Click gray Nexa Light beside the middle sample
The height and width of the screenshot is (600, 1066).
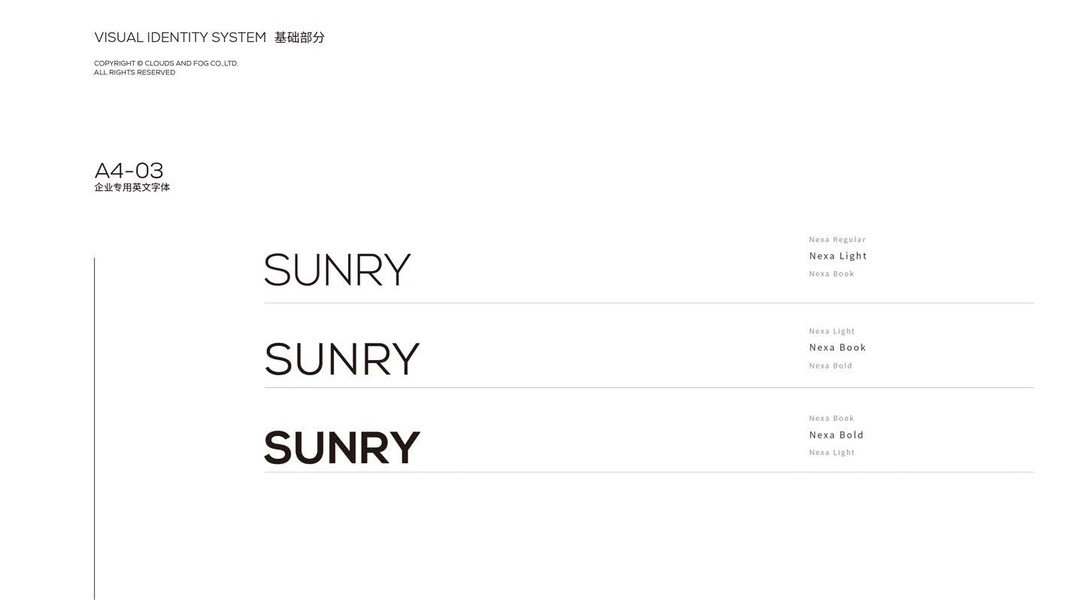[831, 331]
